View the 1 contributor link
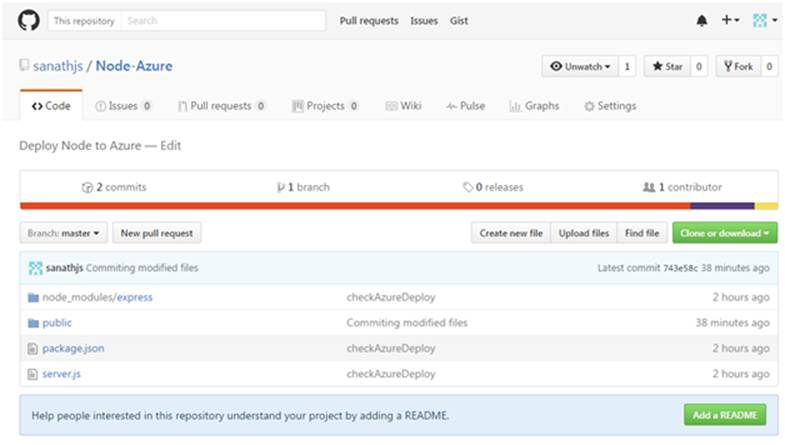The width and height of the screenshot is (785, 445). (682, 187)
